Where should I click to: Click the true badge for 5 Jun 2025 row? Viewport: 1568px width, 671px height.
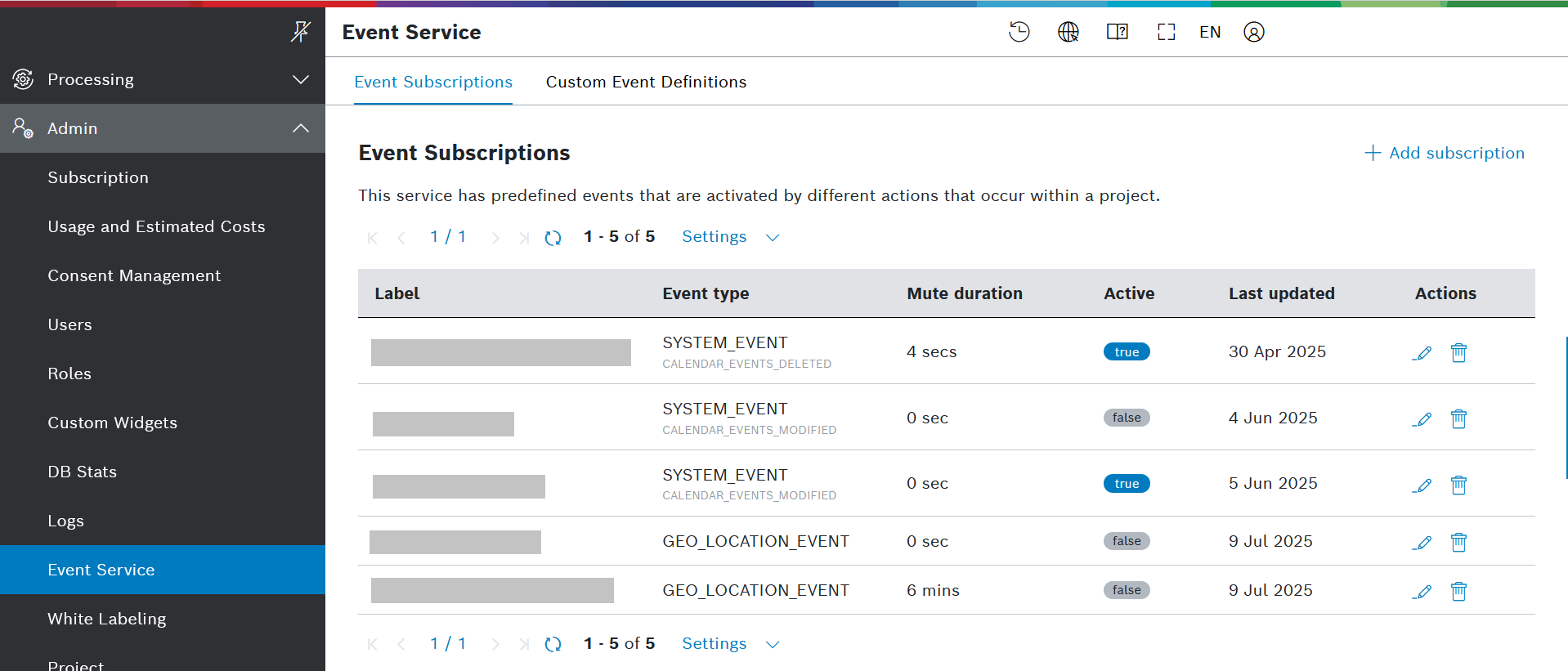tap(1126, 484)
